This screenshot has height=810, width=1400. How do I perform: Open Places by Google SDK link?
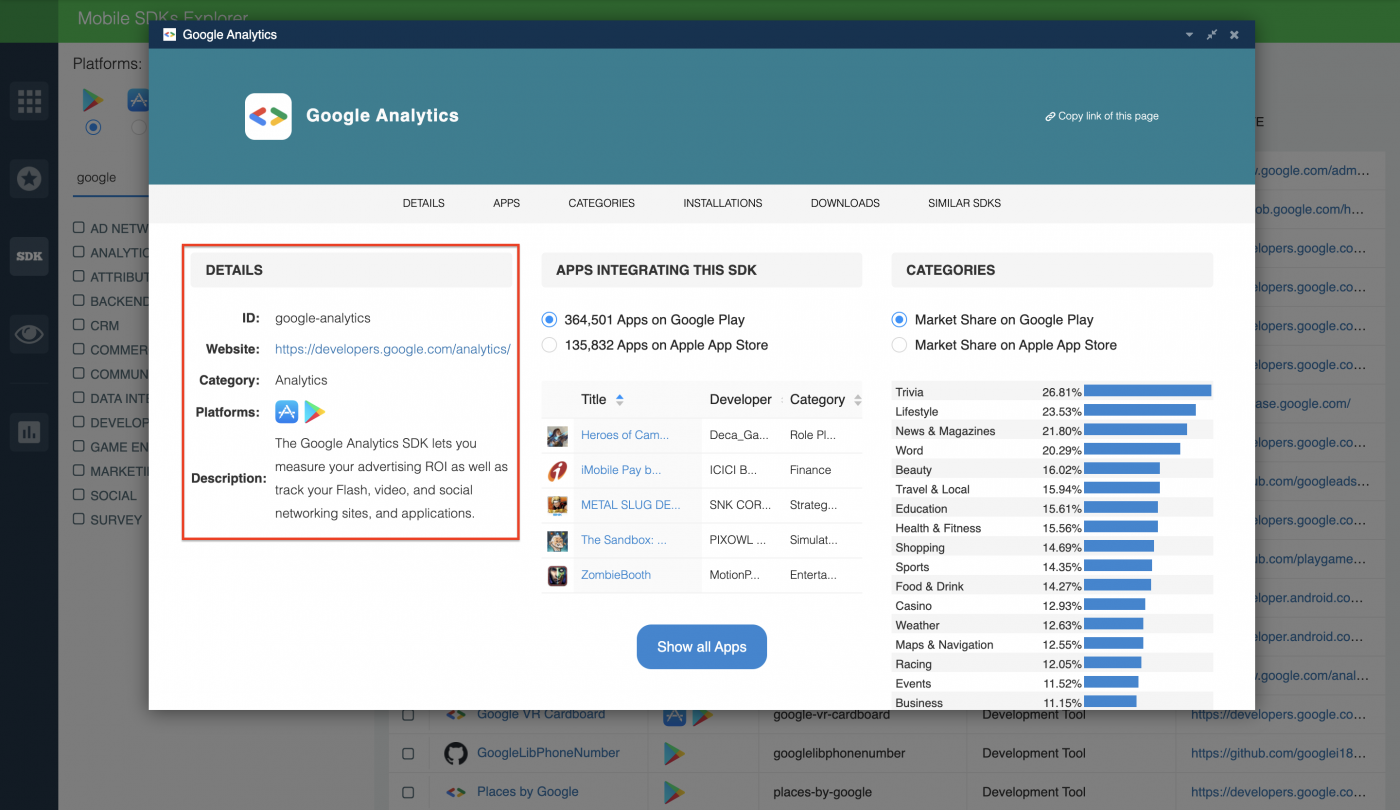pos(528,792)
